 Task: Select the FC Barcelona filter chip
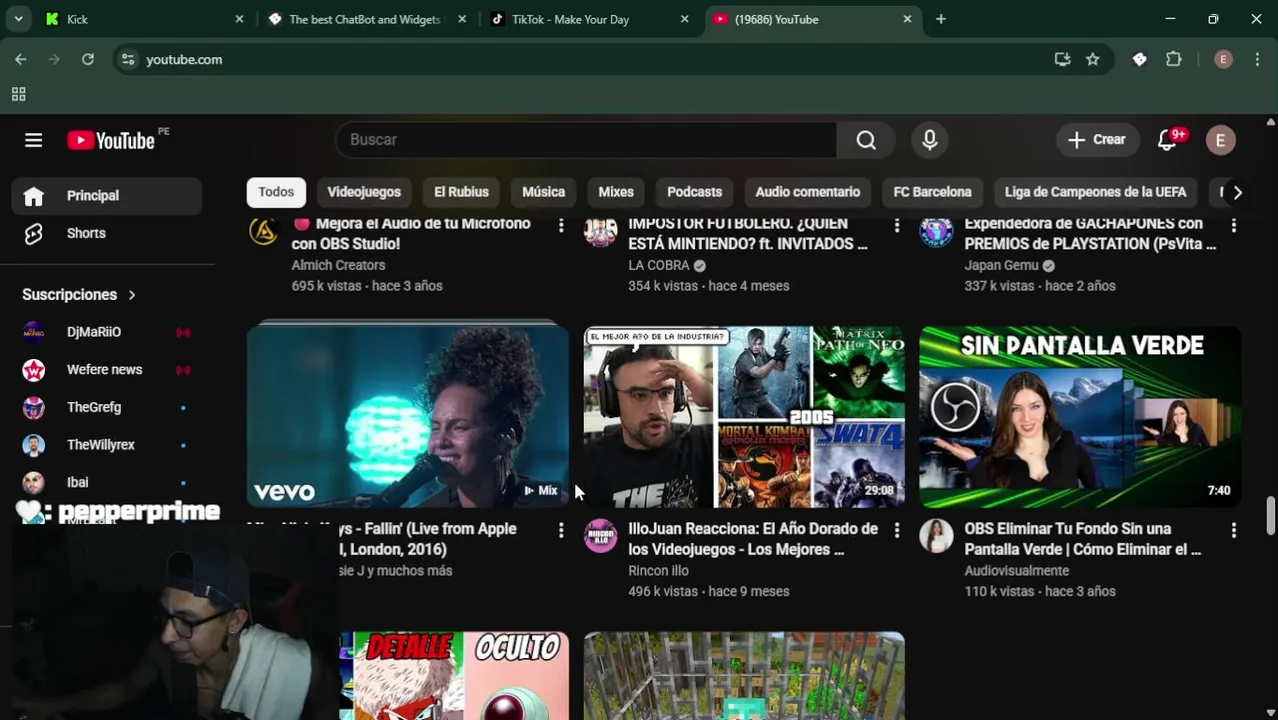point(932,192)
